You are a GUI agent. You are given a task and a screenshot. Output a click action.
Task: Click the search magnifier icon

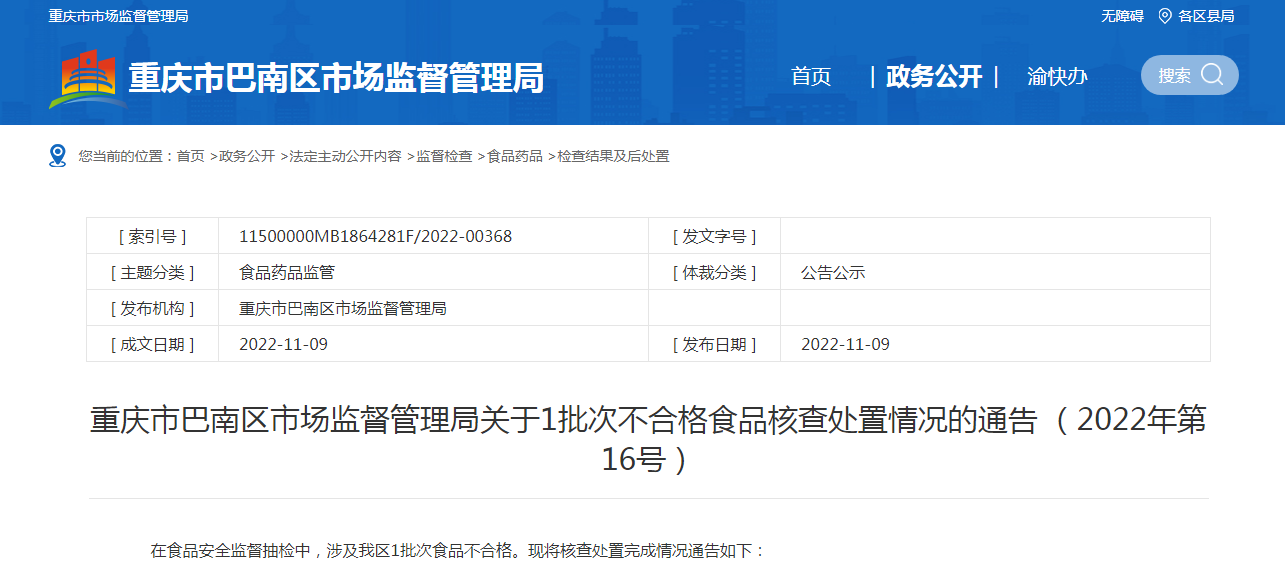[x=1212, y=75]
